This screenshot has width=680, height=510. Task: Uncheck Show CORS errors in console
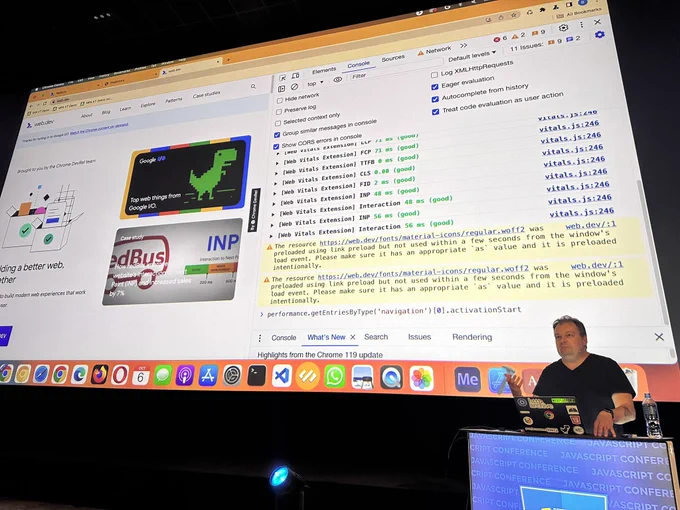275,147
